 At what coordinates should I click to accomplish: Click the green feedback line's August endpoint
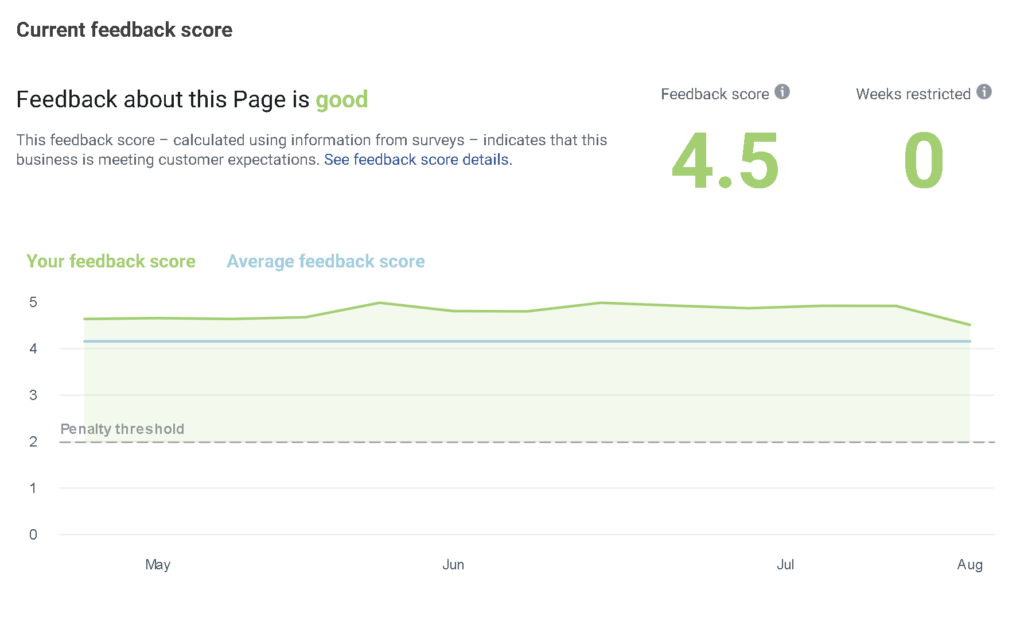pos(970,324)
